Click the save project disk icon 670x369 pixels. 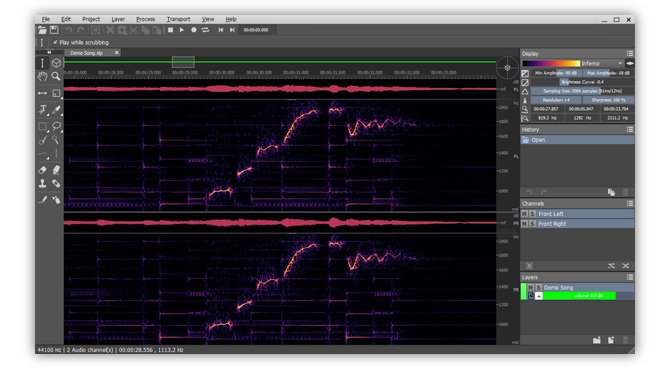coord(54,30)
